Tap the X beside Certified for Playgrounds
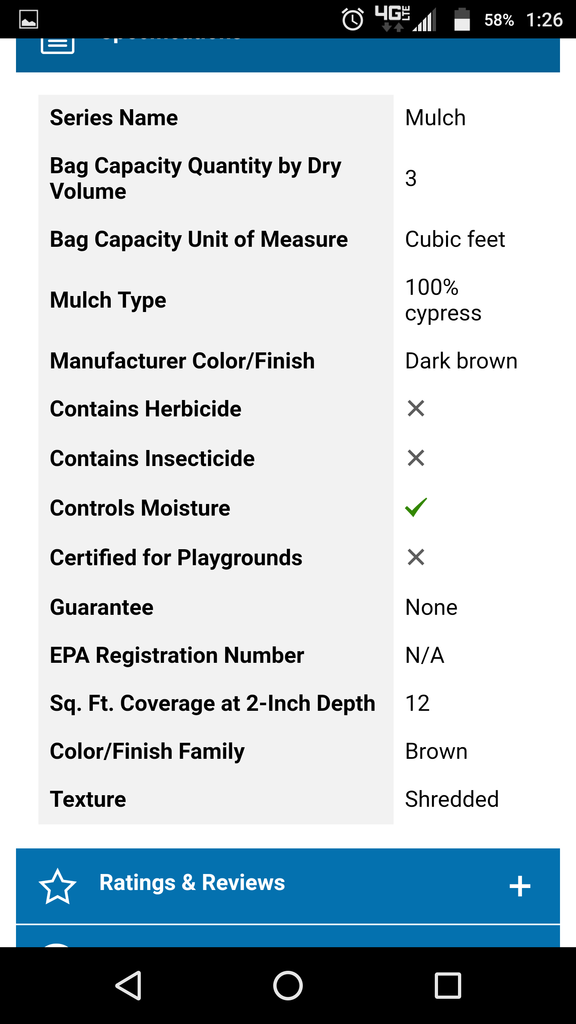 [x=415, y=557]
